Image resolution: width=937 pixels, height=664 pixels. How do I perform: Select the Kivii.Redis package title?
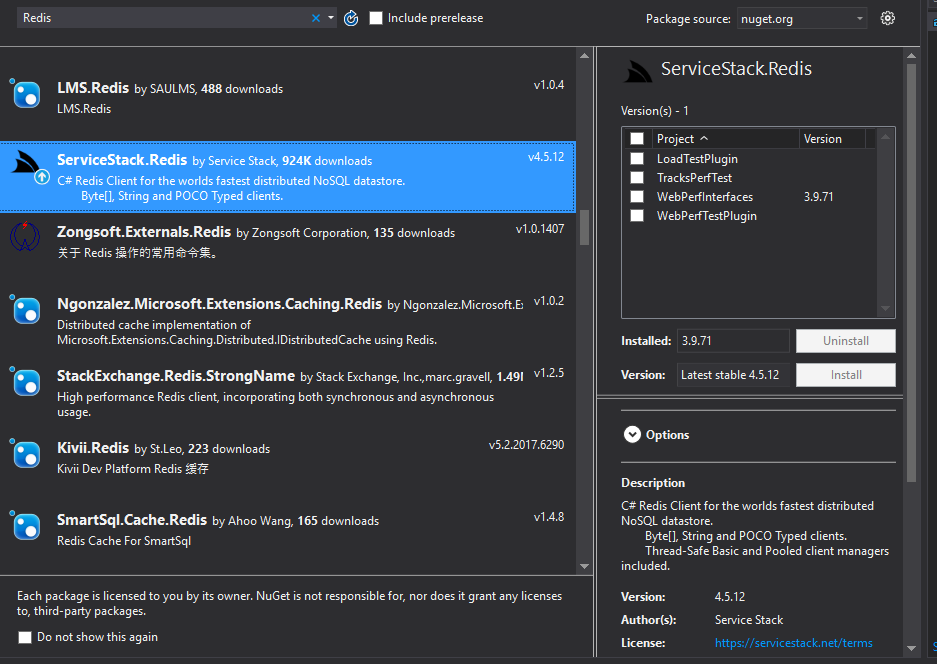93,448
